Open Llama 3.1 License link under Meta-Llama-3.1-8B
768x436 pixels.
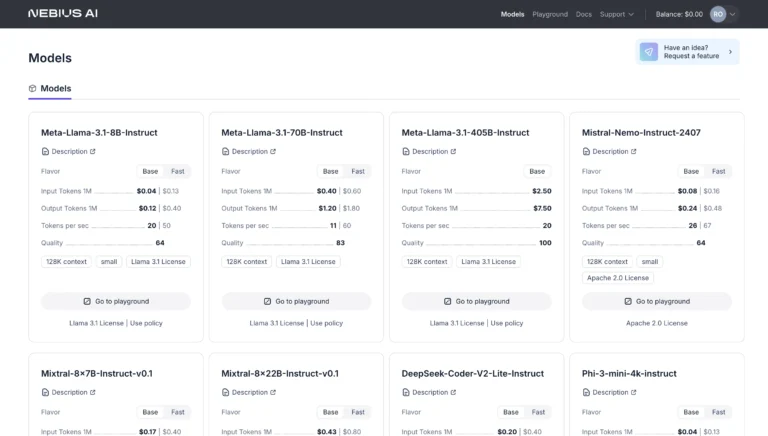[x=96, y=323]
